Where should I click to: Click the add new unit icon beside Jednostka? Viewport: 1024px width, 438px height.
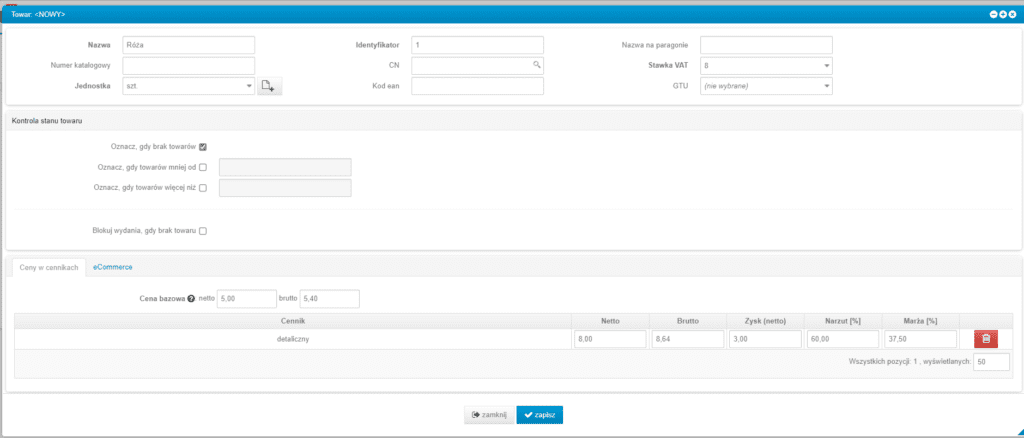tap(269, 87)
